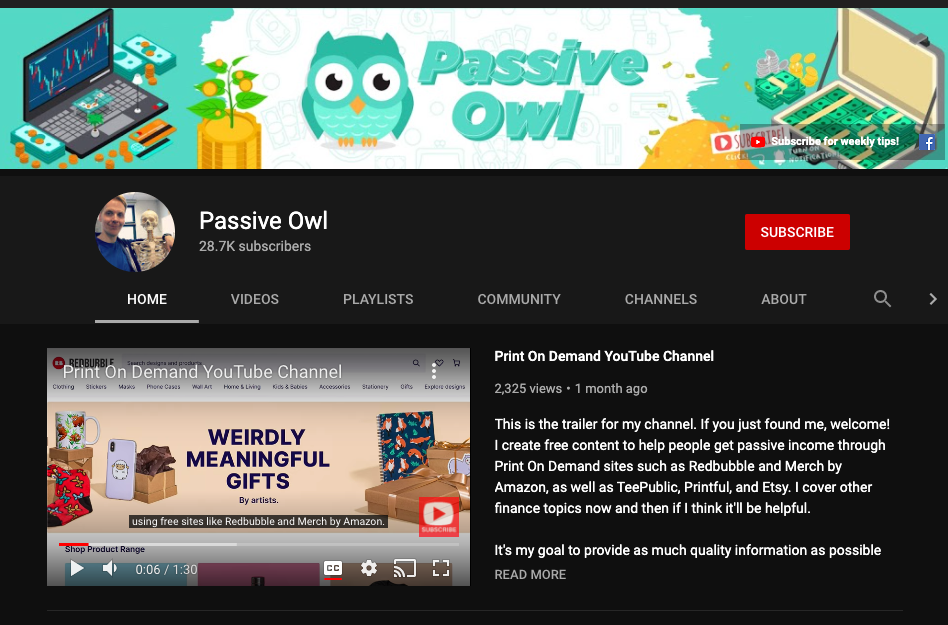Open the Playlists tab
This screenshot has width=948, height=625.
(378, 299)
